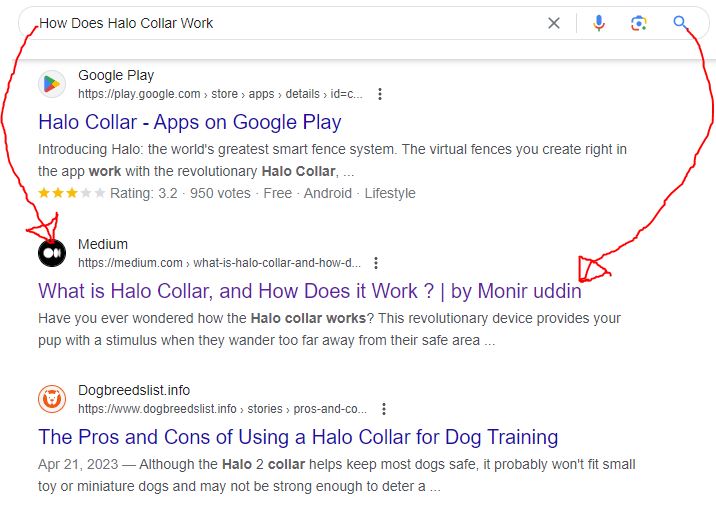Open more options for Dogbreedslist result
The height and width of the screenshot is (514, 716).
tap(384, 409)
